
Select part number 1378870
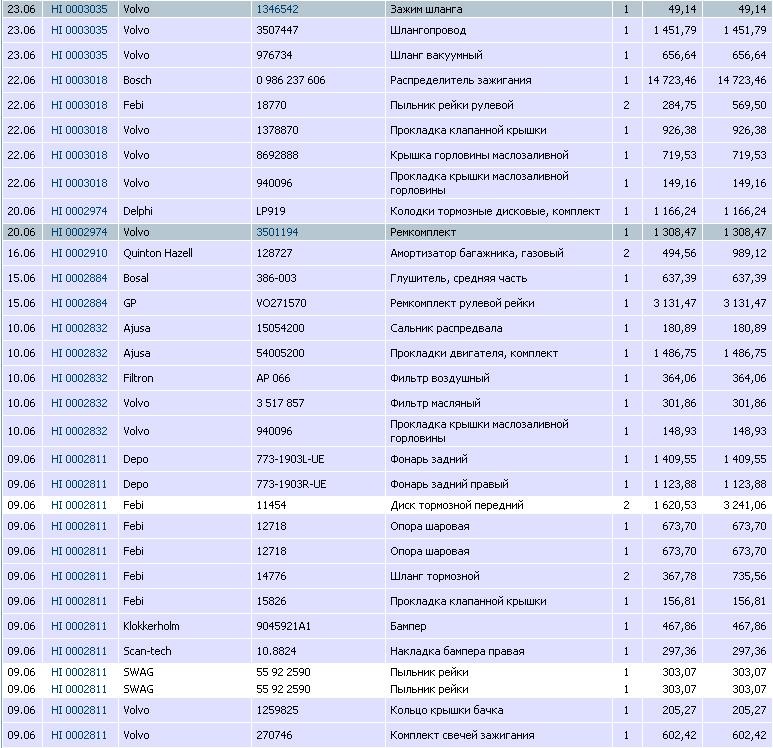(277, 130)
